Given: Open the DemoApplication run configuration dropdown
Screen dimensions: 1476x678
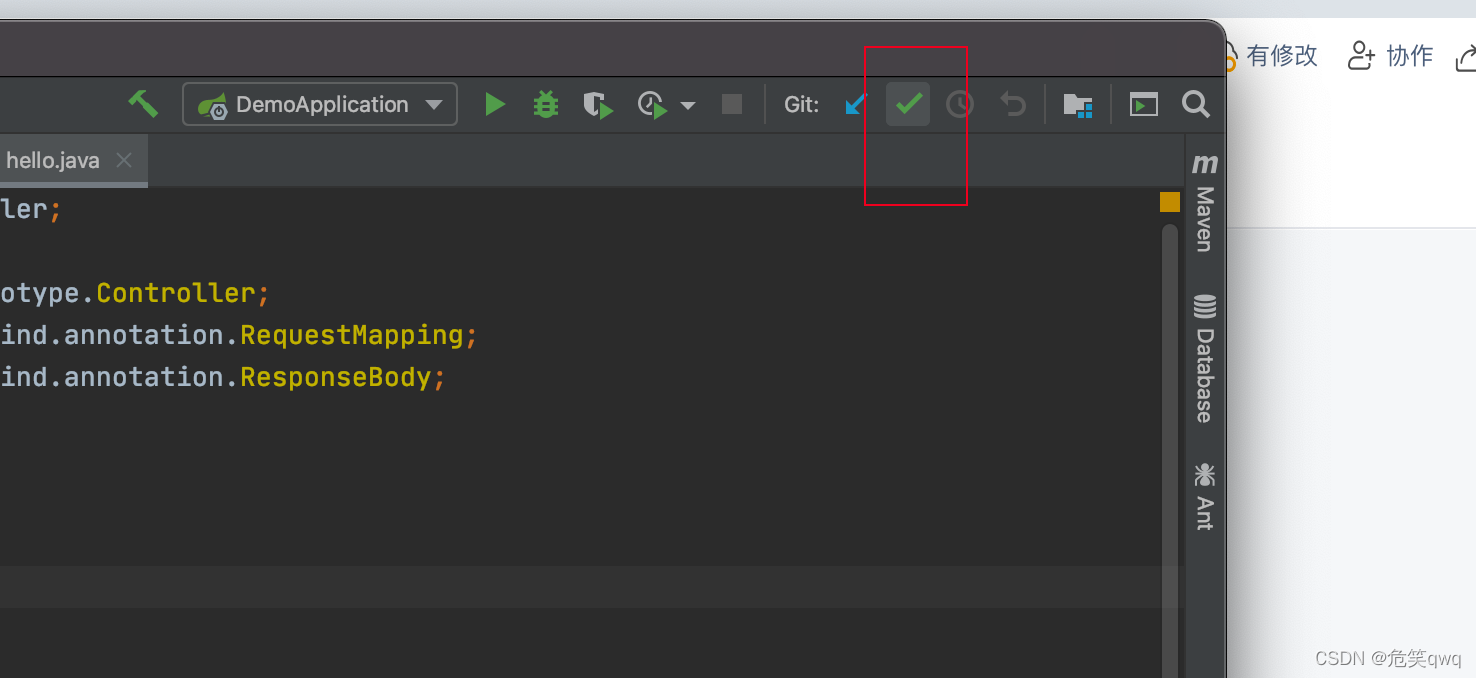Looking at the screenshot, I should pos(320,104).
